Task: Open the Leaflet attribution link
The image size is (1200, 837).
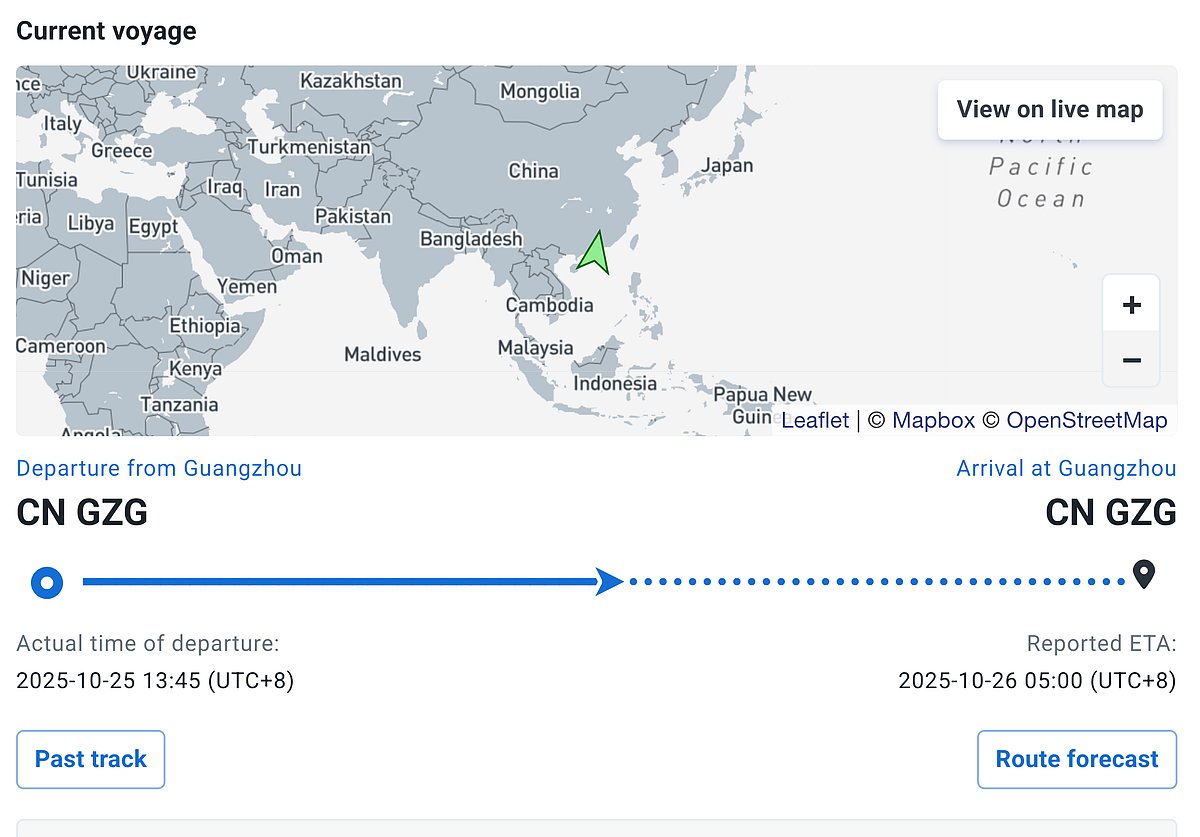Action: (815, 420)
